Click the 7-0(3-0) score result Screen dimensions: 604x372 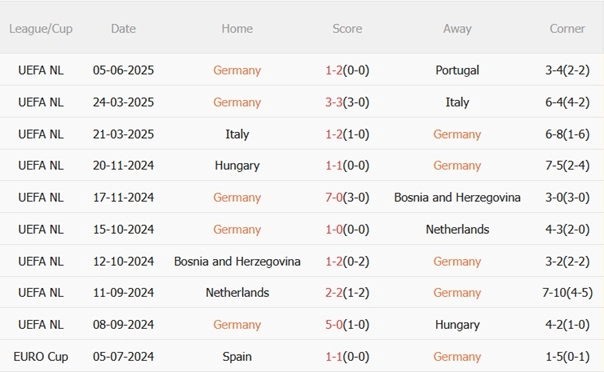(x=347, y=198)
